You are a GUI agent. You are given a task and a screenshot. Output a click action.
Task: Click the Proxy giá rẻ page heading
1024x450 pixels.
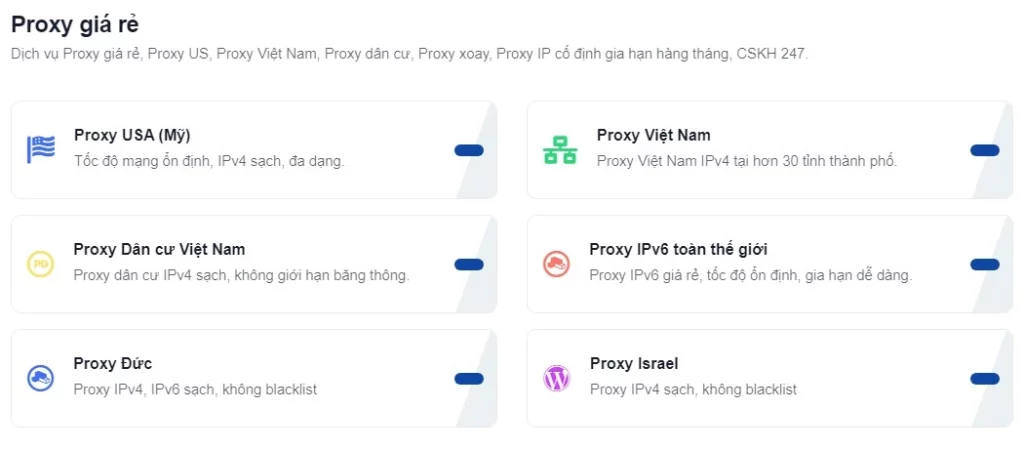(x=75, y=25)
